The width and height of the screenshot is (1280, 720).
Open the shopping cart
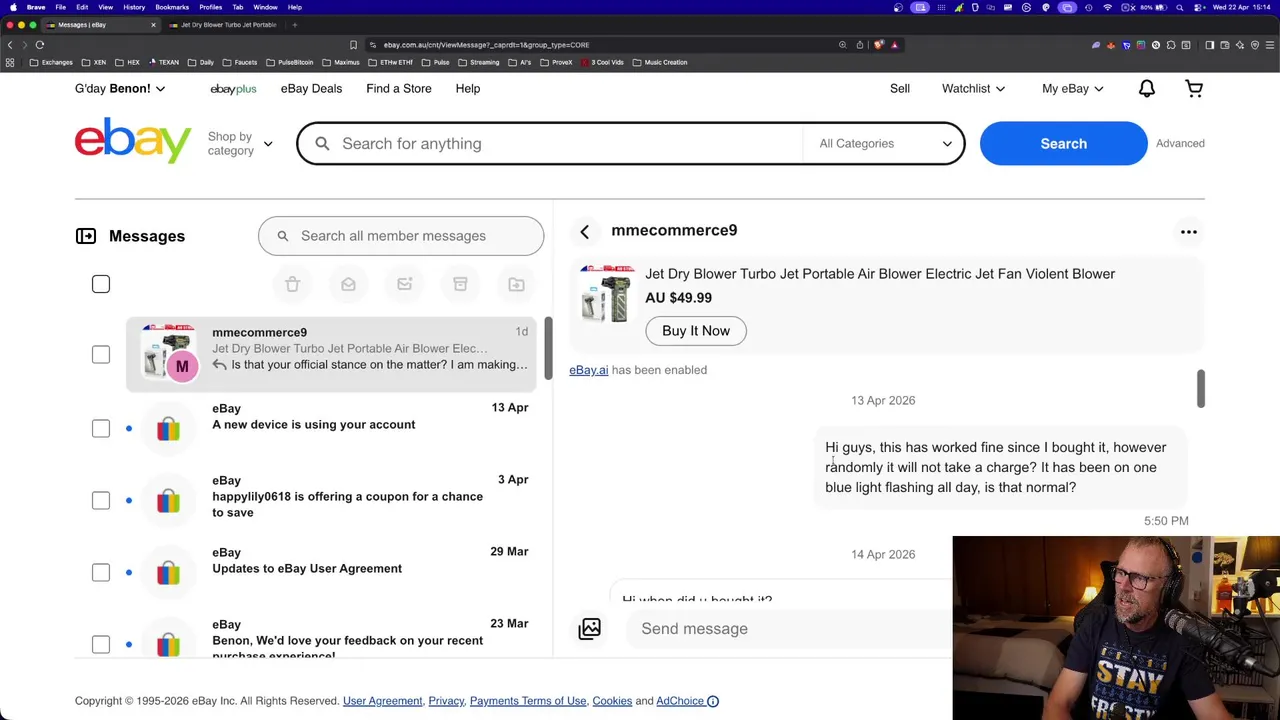pyautogui.click(x=1194, y=89)
